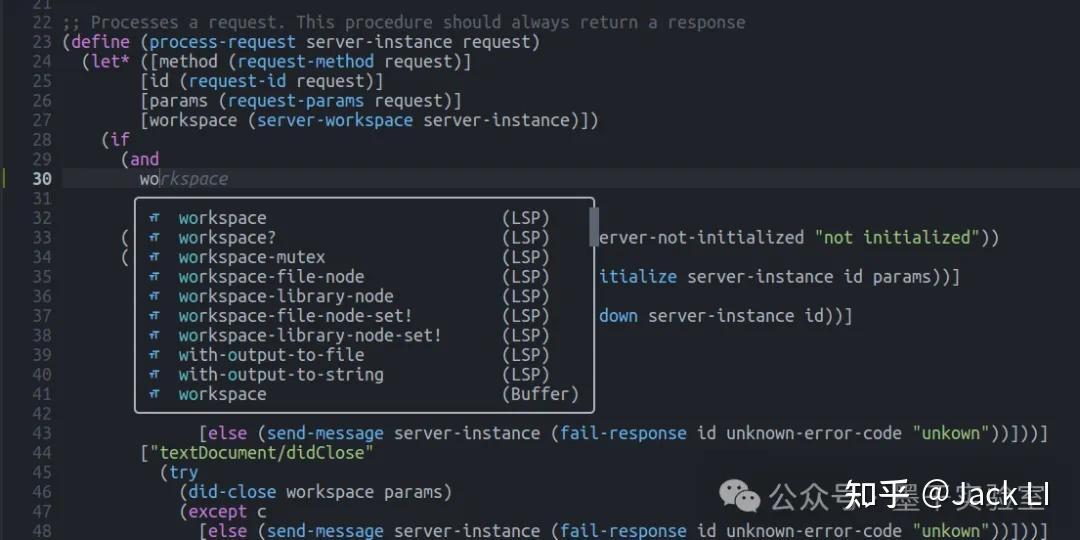Click the icon beside with-output-to-file
The width and height of the screenshot is (1080, 540).
click(155, 355)
